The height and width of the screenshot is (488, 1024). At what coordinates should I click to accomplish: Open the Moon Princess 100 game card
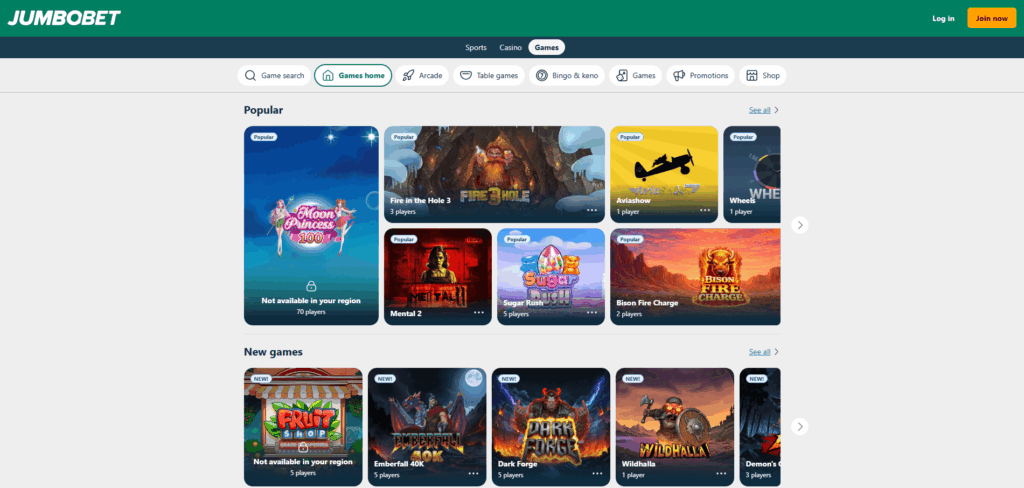tap(312, 225)
